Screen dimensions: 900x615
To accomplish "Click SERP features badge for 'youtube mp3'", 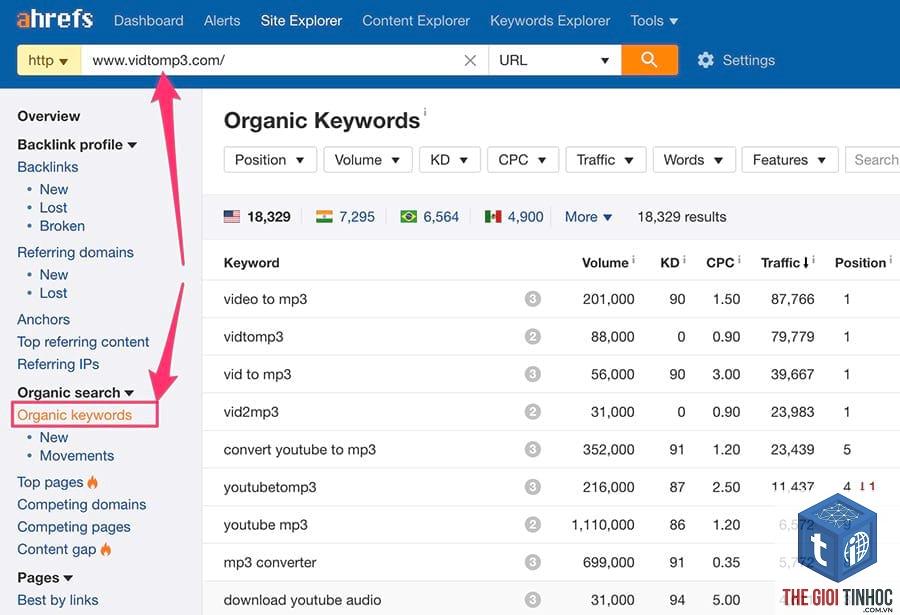I will coord(533,524).
